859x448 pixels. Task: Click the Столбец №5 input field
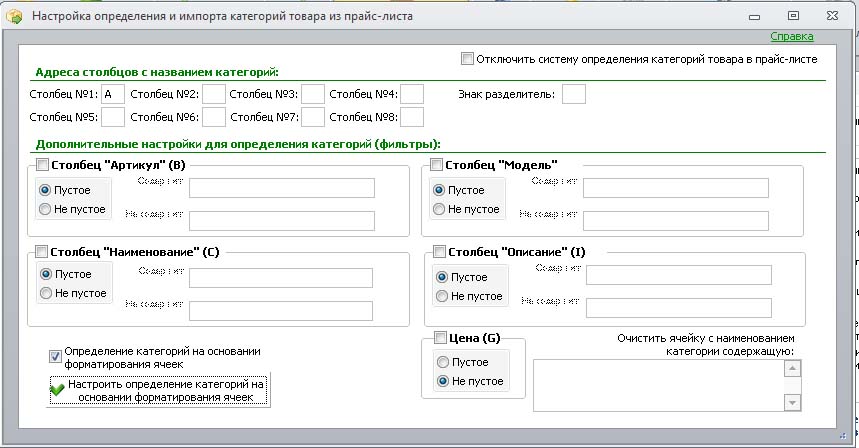(113, 117)
